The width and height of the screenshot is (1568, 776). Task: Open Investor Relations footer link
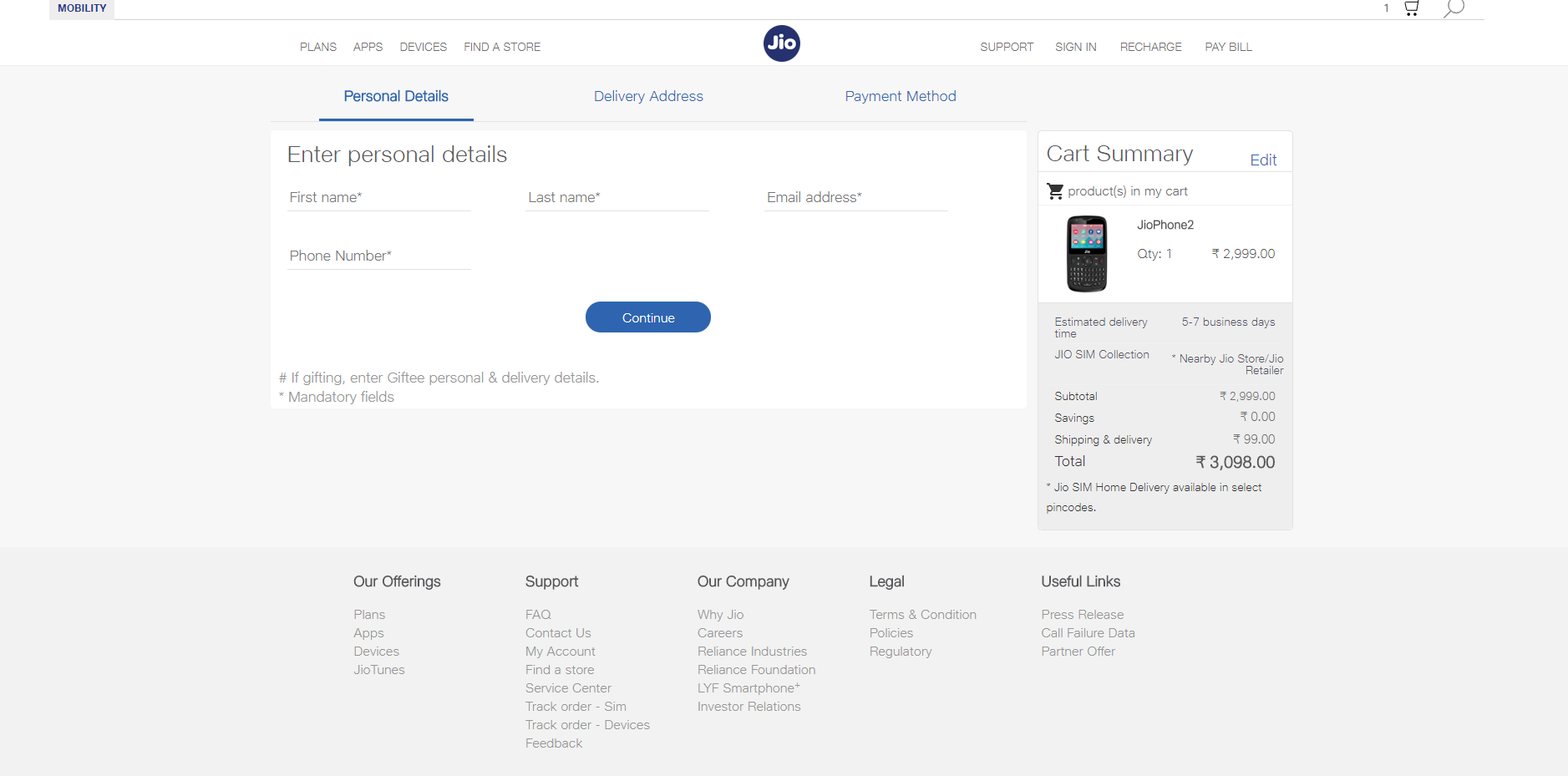[x=748, y=707]
